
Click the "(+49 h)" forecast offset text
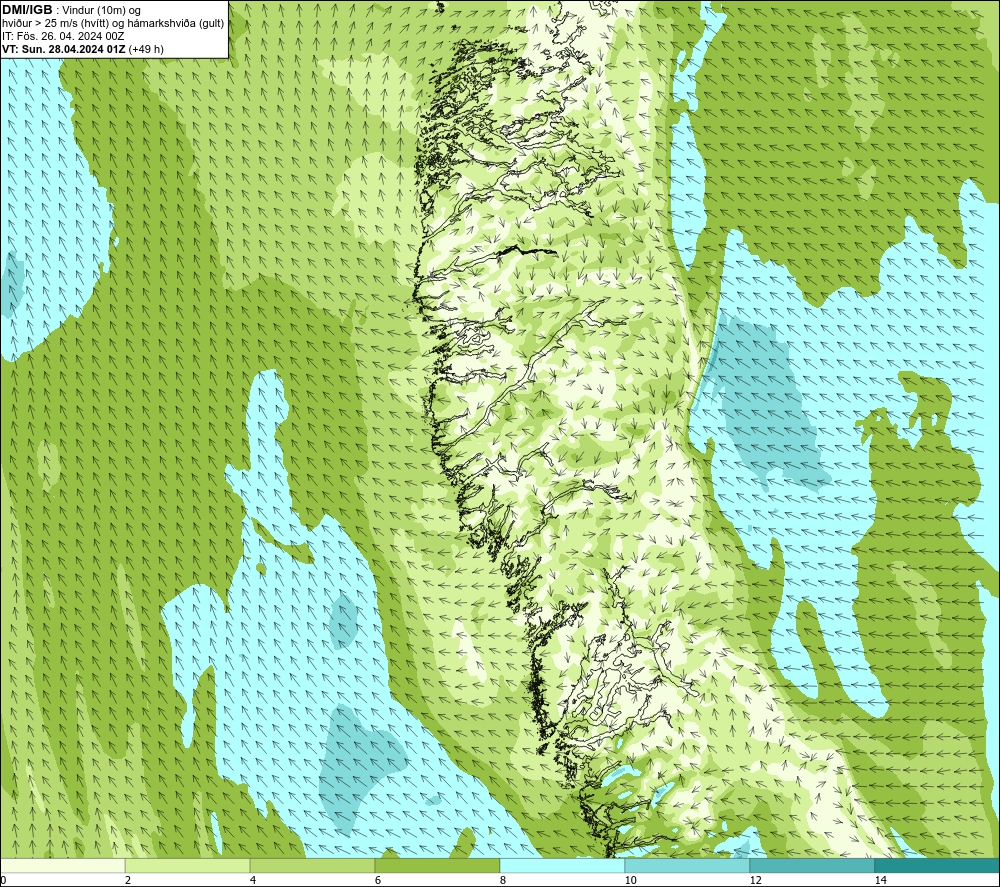(x=146, y=49)
